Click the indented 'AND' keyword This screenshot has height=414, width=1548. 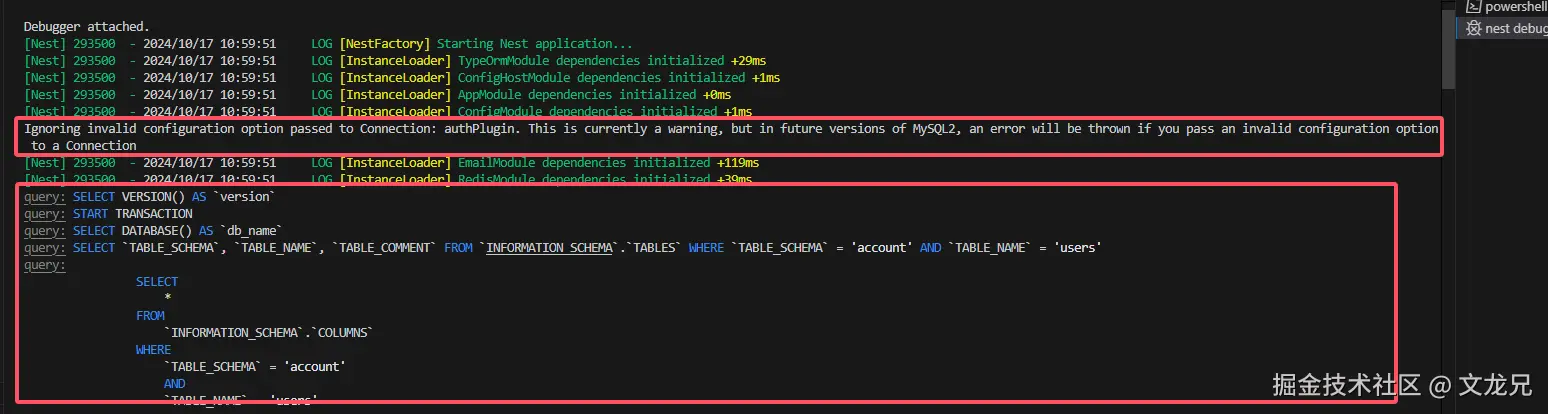click(174, 384)
